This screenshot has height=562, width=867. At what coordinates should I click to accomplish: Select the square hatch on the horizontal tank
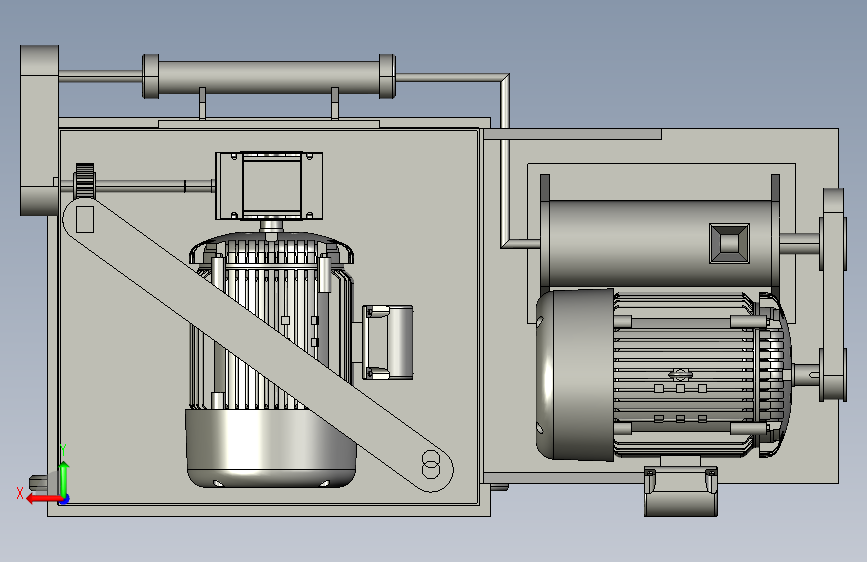pos(729,243)
